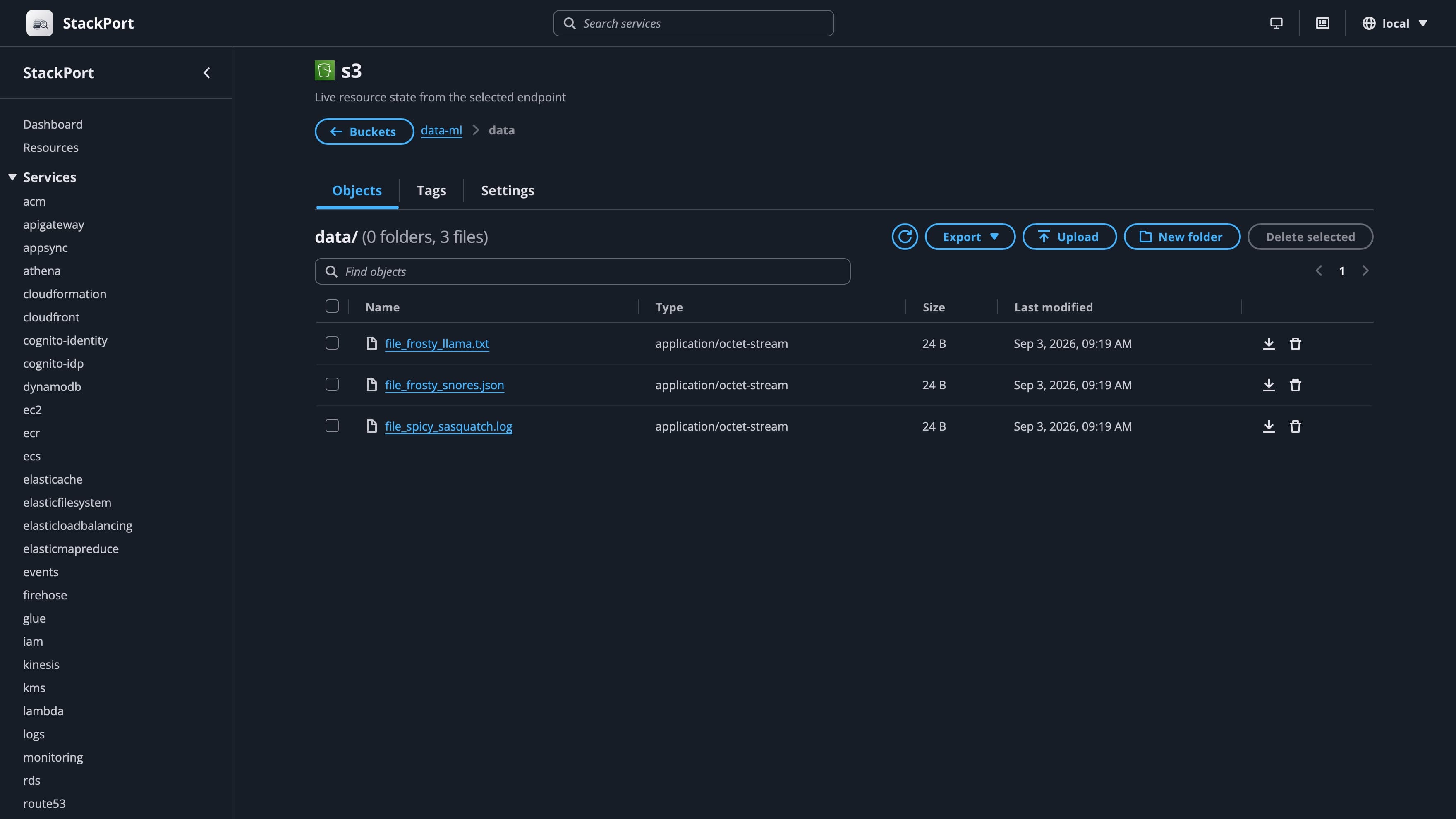Focus the Search services field
Screen dimensions: 1456x819
point(693,23)
